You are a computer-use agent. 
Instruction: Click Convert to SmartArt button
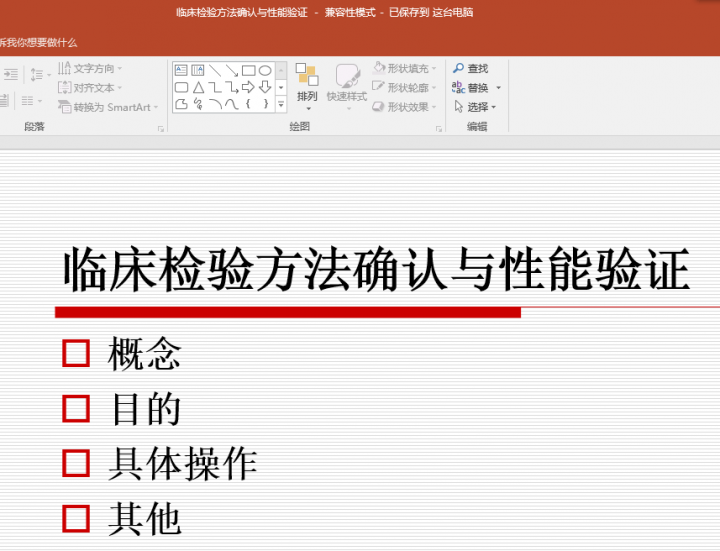coord(107,107)
